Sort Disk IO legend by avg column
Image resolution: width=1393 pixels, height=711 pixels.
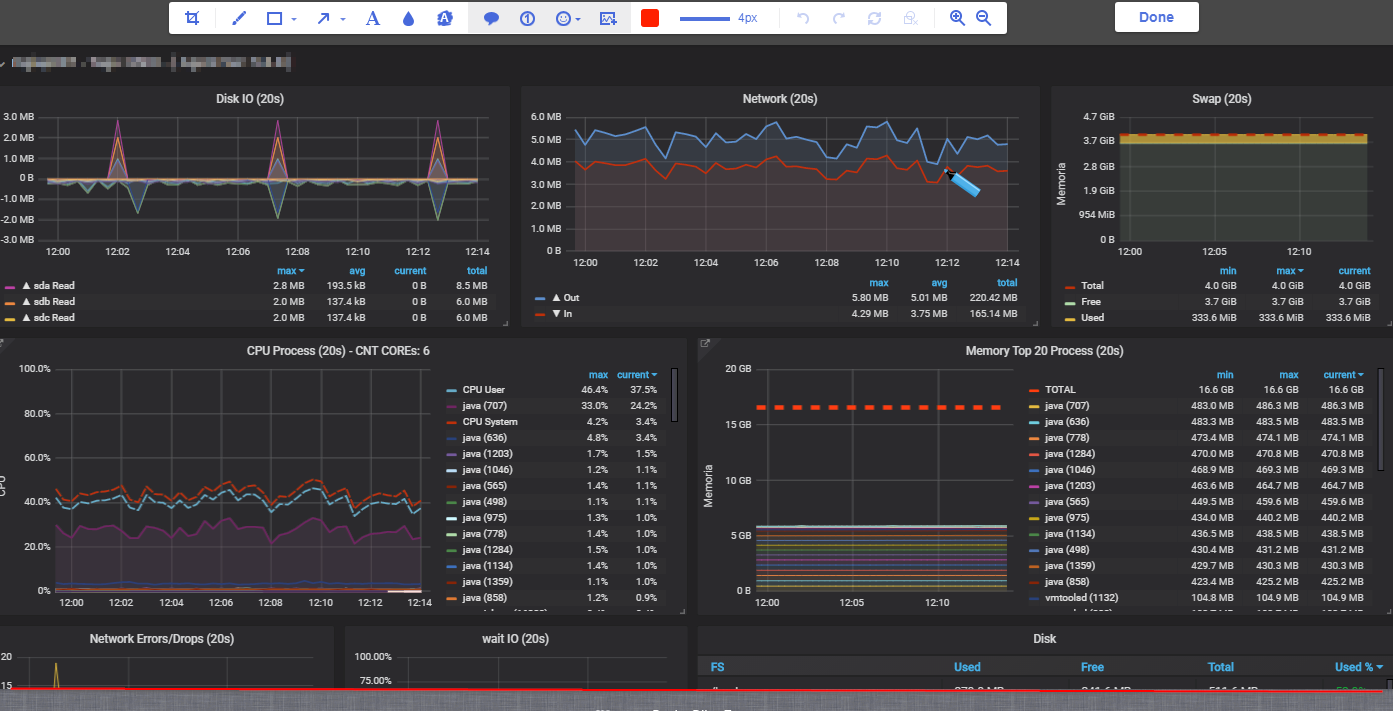(357, 271)
